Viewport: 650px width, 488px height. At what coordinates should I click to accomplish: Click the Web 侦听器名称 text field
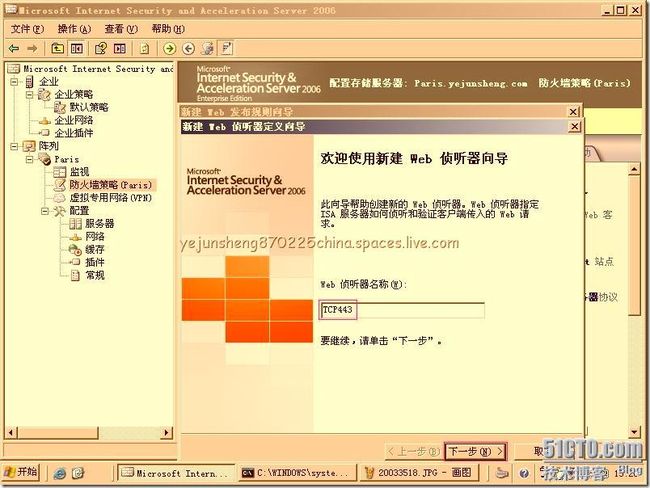[401, 310]
